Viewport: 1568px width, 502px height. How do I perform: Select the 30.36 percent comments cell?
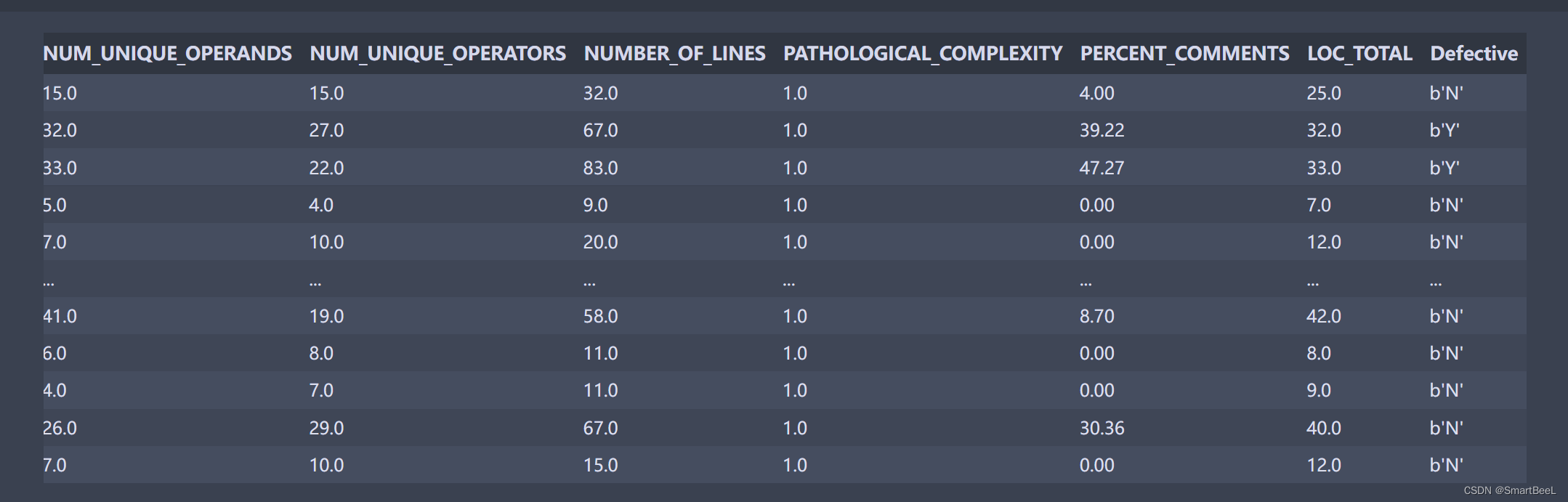coord(1102,428)
